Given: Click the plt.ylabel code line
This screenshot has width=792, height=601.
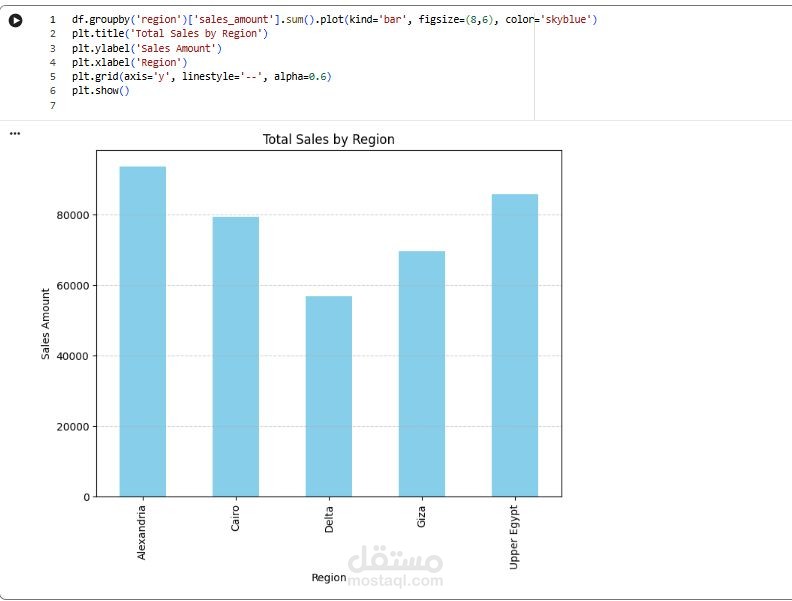Looking at the screenshot, I should tap(146, 48).
